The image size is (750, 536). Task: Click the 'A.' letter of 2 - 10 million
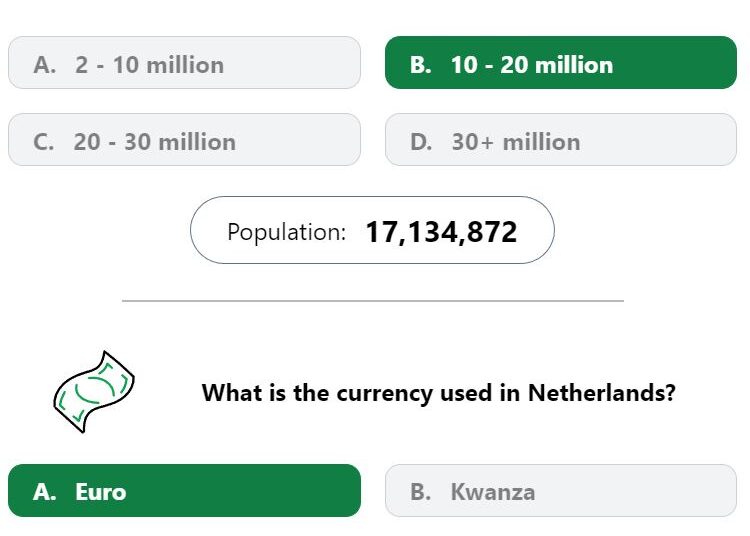[x=44, y=65]
